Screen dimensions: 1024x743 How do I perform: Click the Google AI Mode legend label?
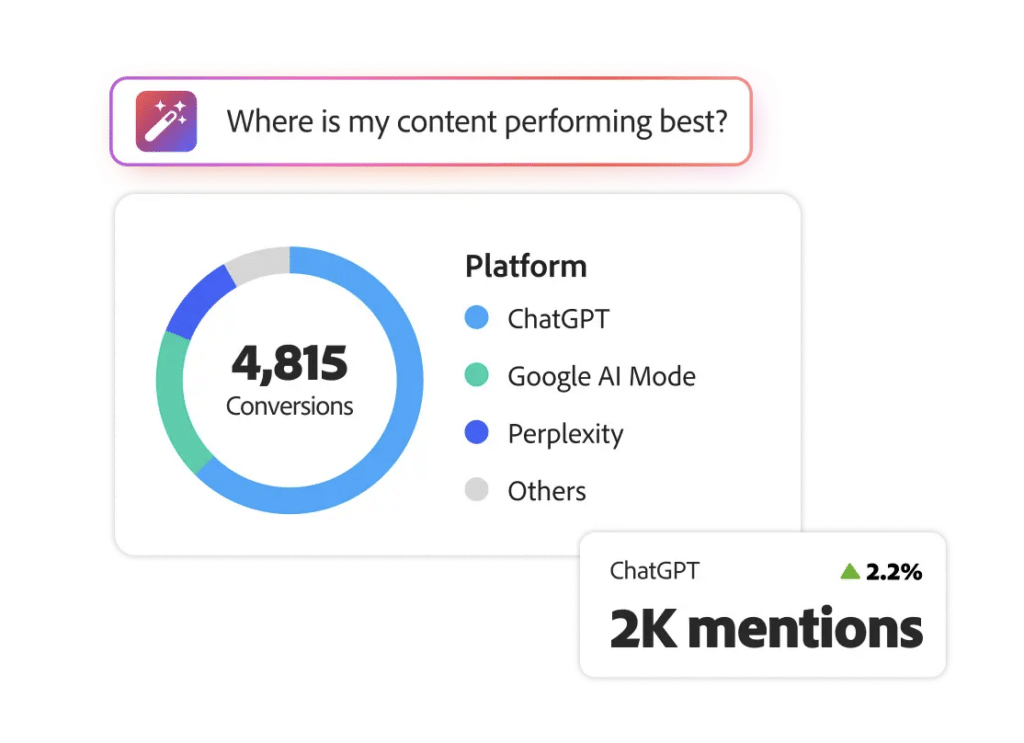(x=601, y=377)
